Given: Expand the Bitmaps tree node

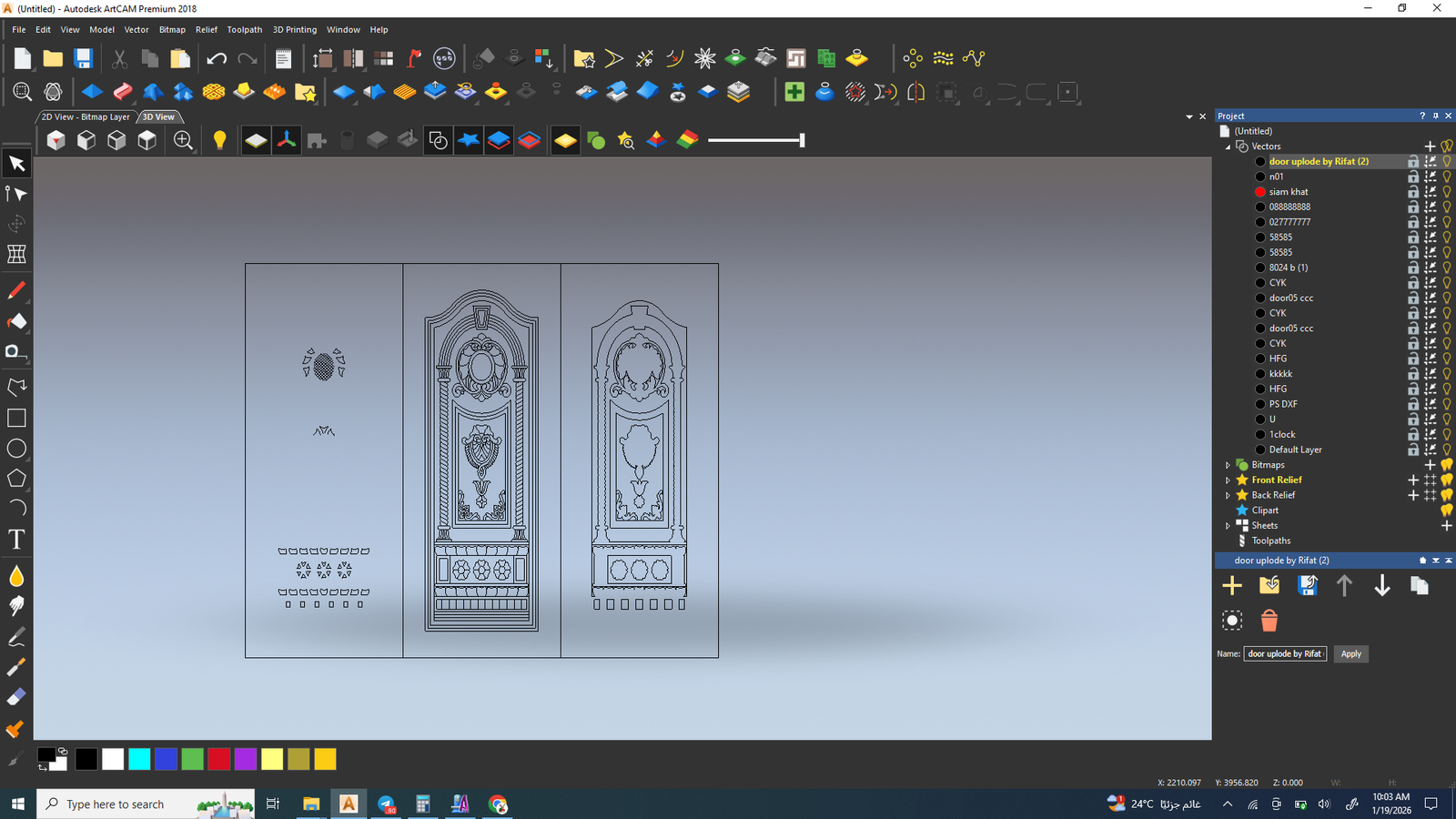Looking at the screenshot, I should [x=1228, y=465].
